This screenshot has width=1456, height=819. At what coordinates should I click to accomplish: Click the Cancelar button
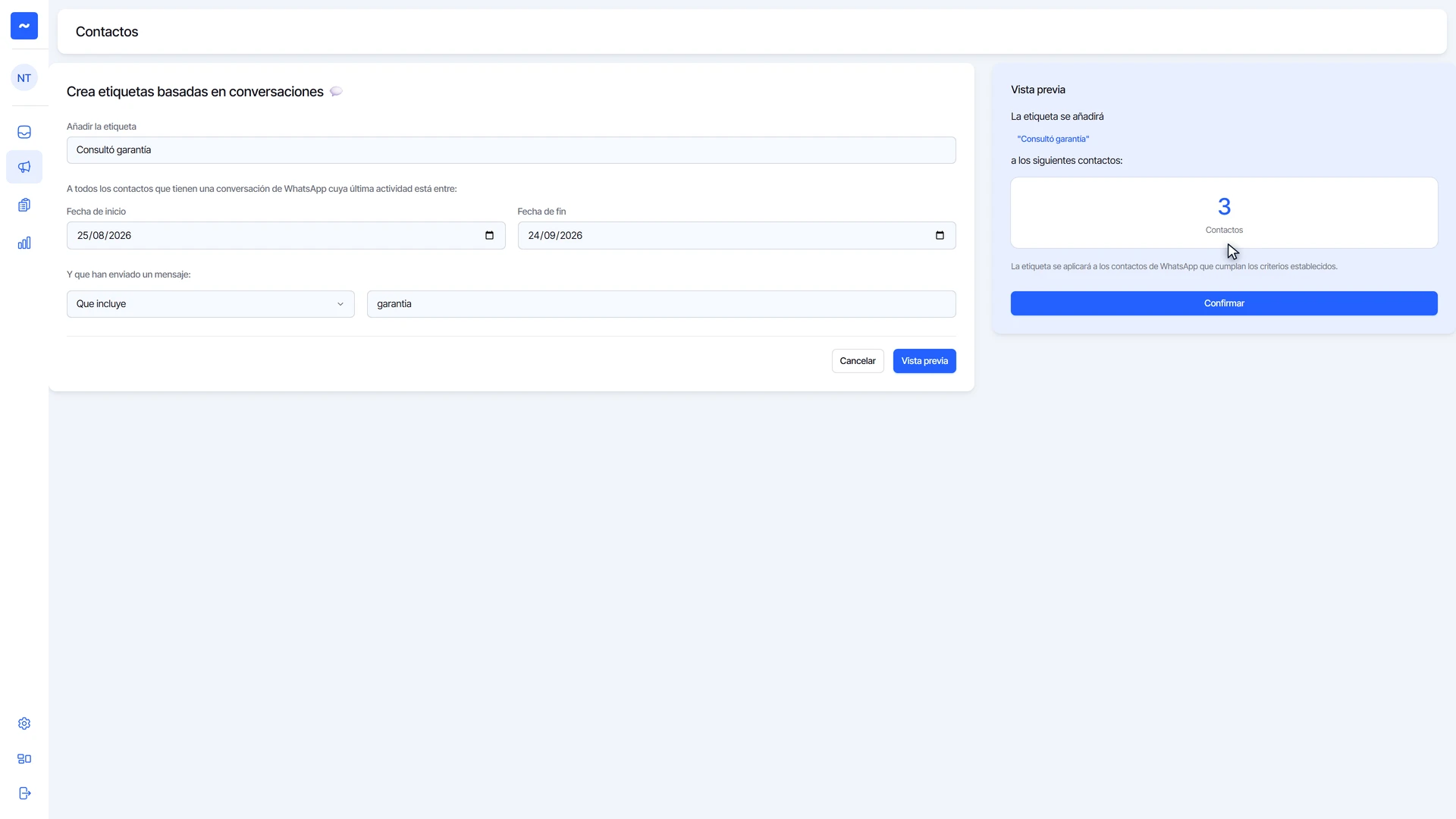[858, 361]
